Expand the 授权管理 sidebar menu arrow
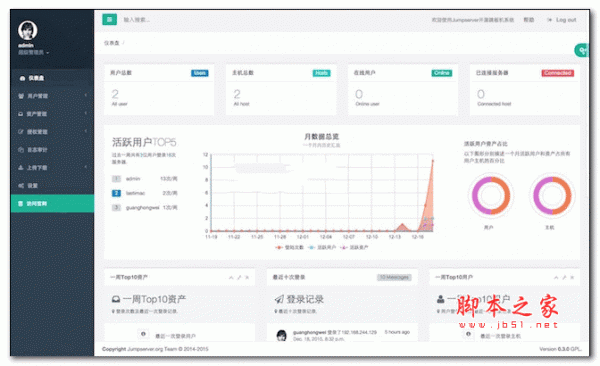 pos(85,131)
